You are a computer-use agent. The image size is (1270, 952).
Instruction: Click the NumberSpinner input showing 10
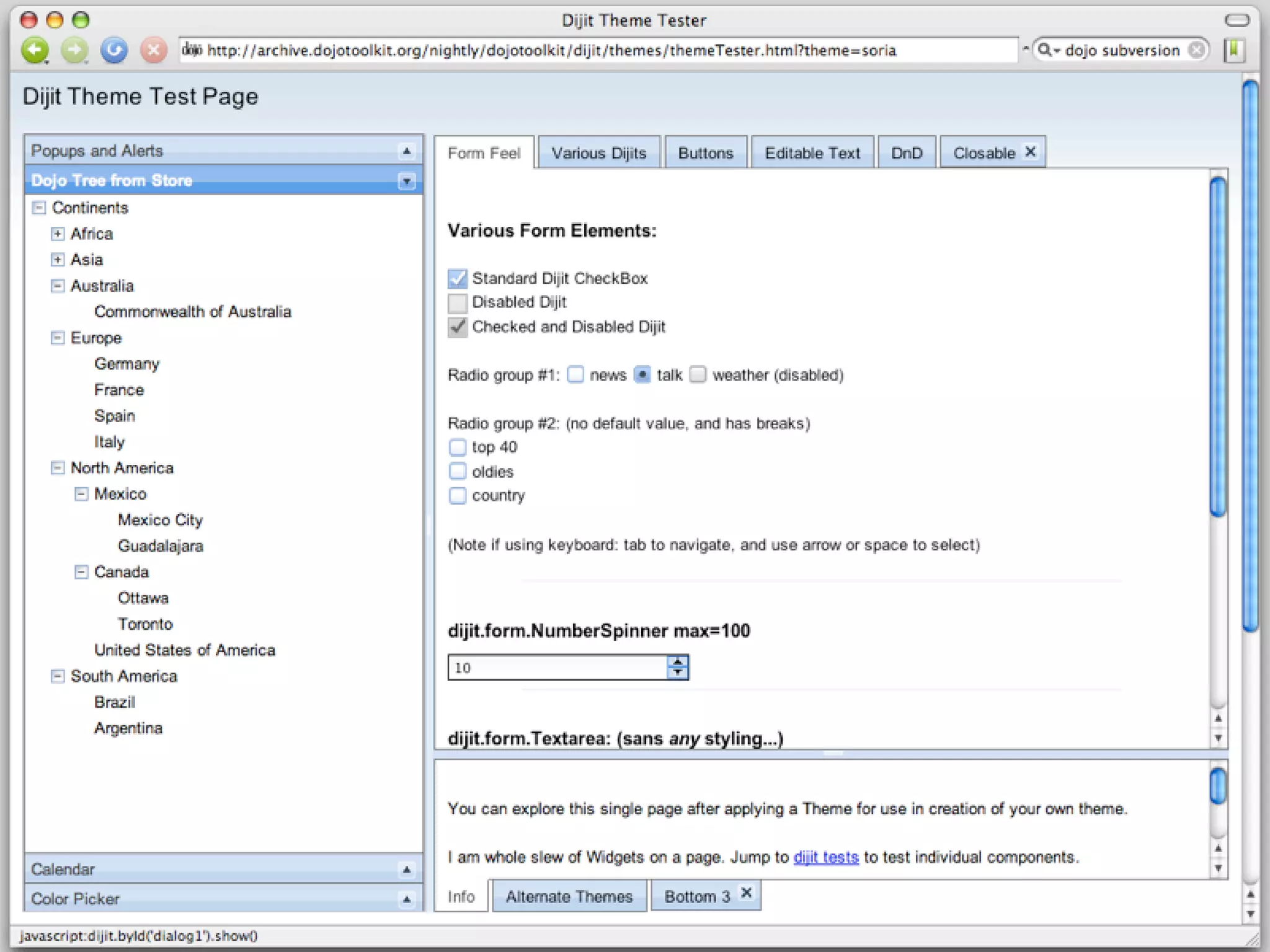click(x=557, y=668)
